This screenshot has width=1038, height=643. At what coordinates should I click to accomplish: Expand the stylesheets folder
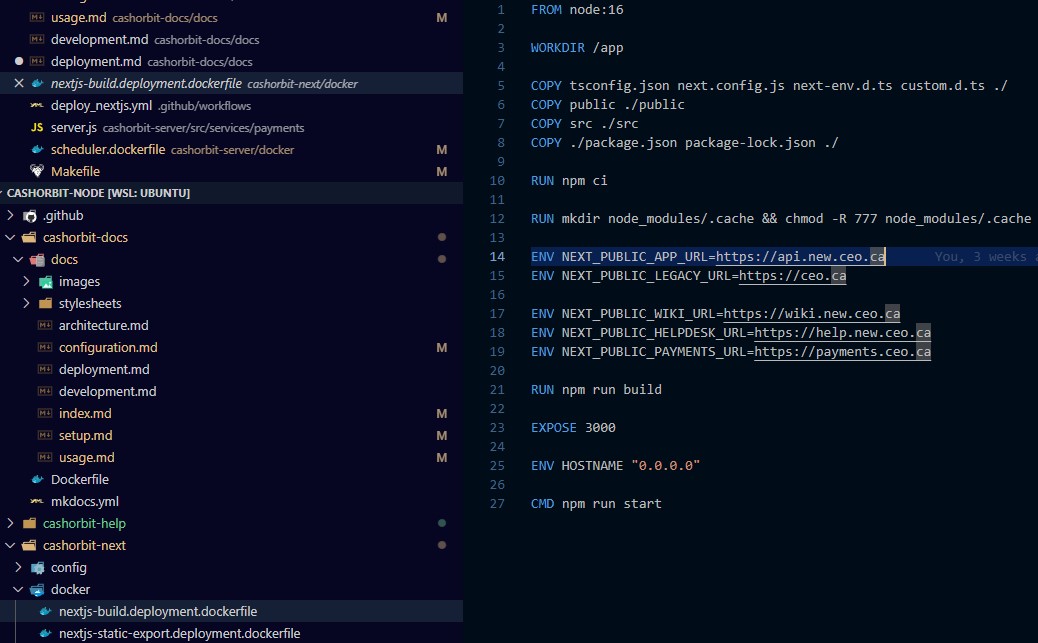click(27, 304)
